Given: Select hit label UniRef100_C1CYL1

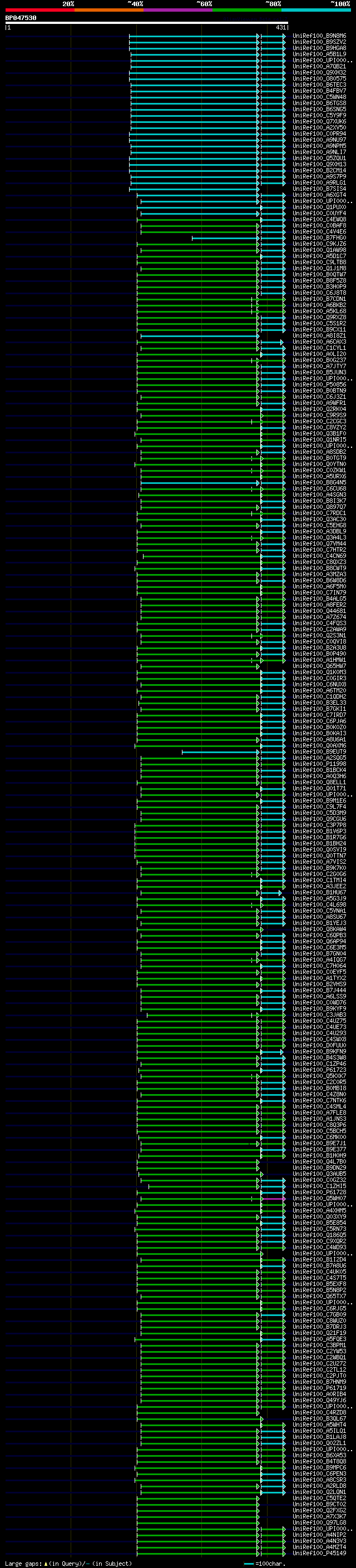Looking at the screenshot, I should pyautogui.click(x=319, y=348).
